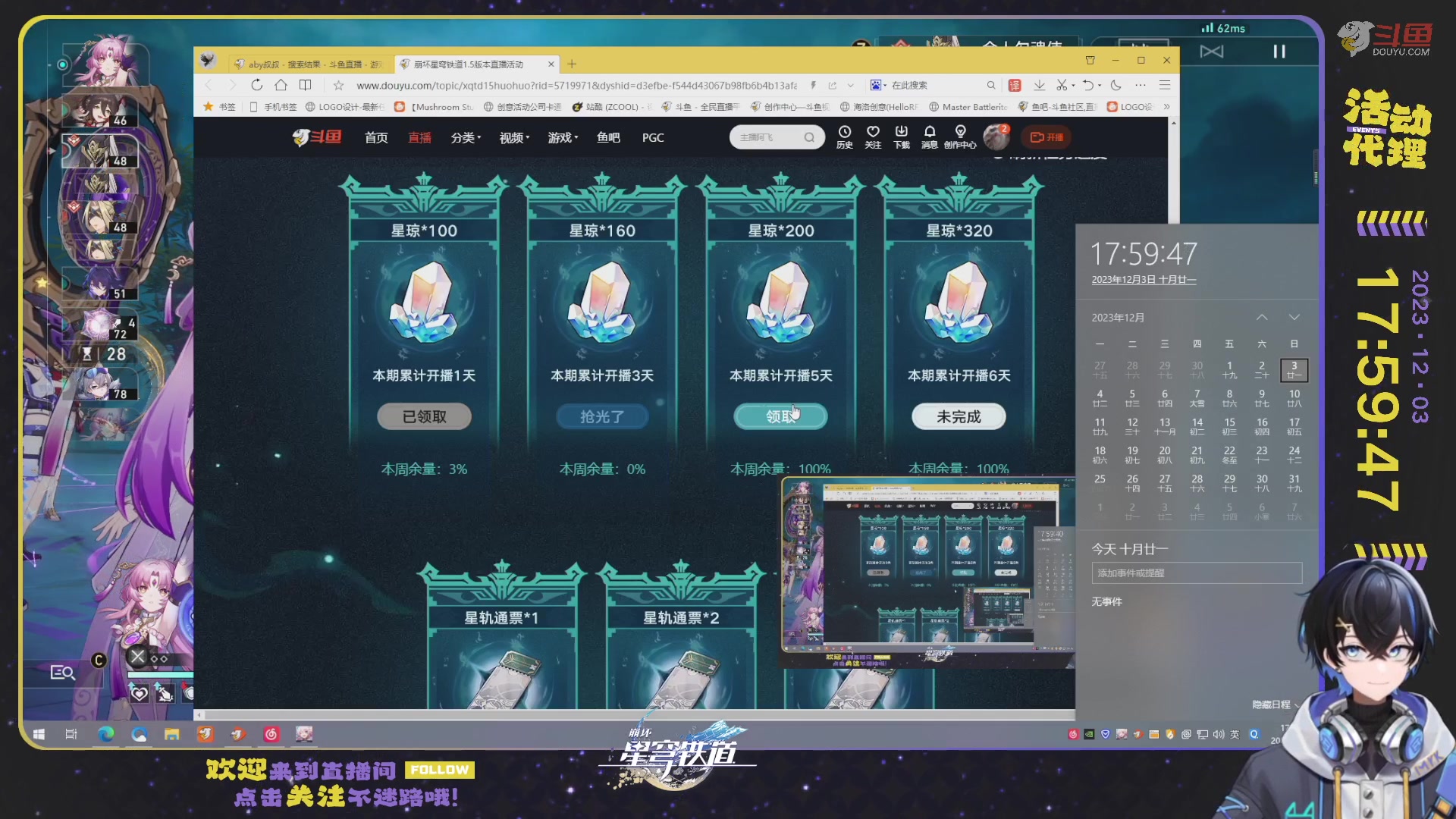The image size is (1456, 819).
Task: Open the browser skin/theme shirt icon
Action: [x=1090, y=60]
